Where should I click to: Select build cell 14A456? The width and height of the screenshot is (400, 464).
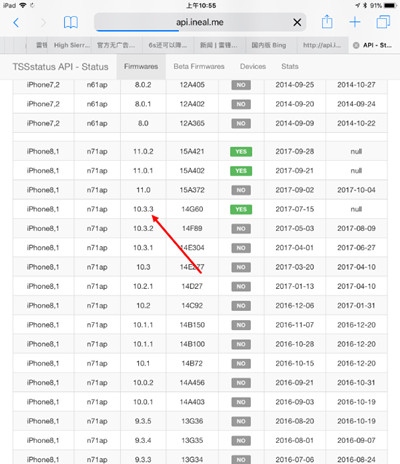[x=192, y=382]
